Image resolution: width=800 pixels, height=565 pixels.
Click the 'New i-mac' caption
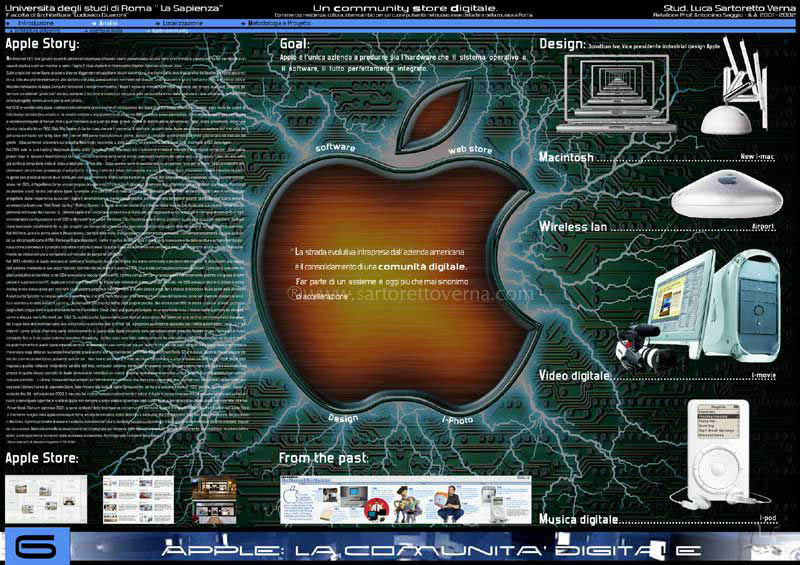pos(757,157)
